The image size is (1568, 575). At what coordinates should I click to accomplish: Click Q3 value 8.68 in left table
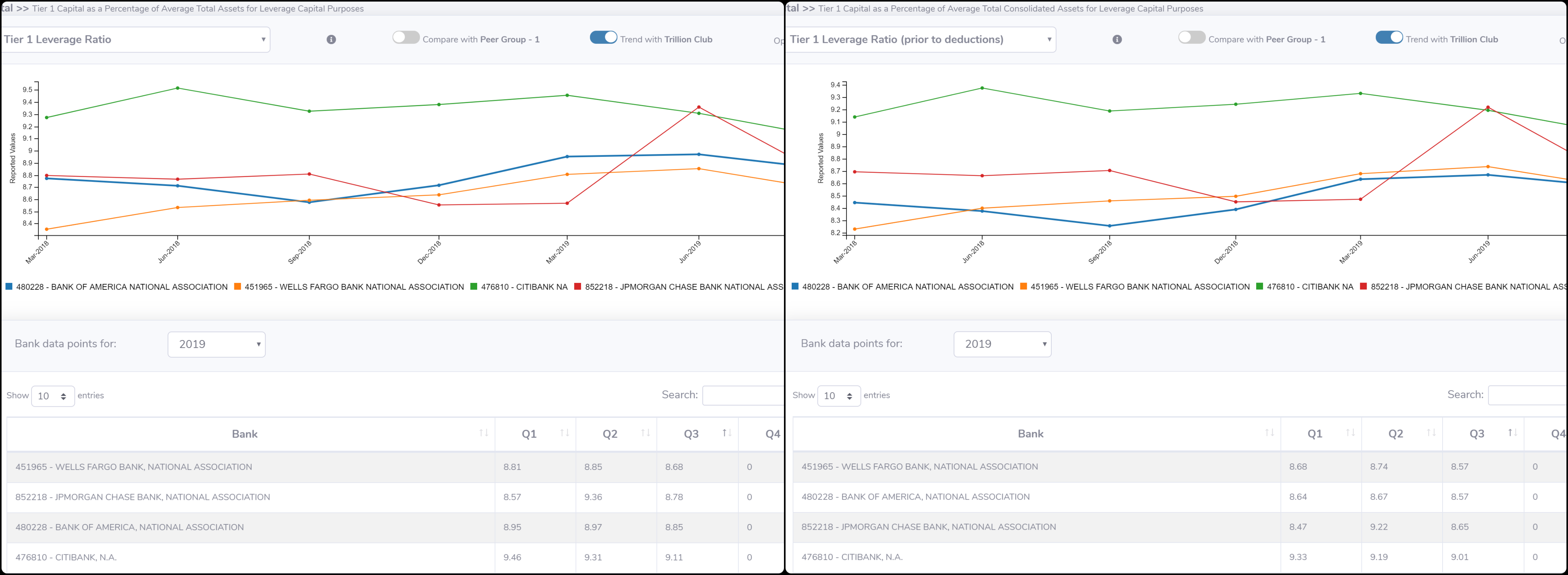coord(674,467)
